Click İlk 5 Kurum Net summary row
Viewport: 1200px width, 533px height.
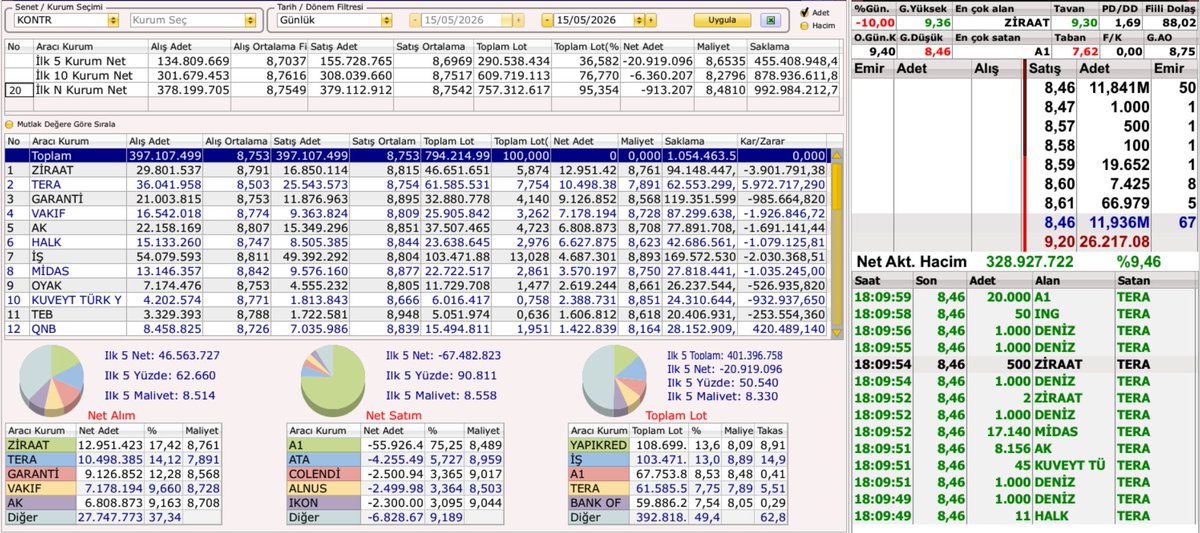click(424, 61)
